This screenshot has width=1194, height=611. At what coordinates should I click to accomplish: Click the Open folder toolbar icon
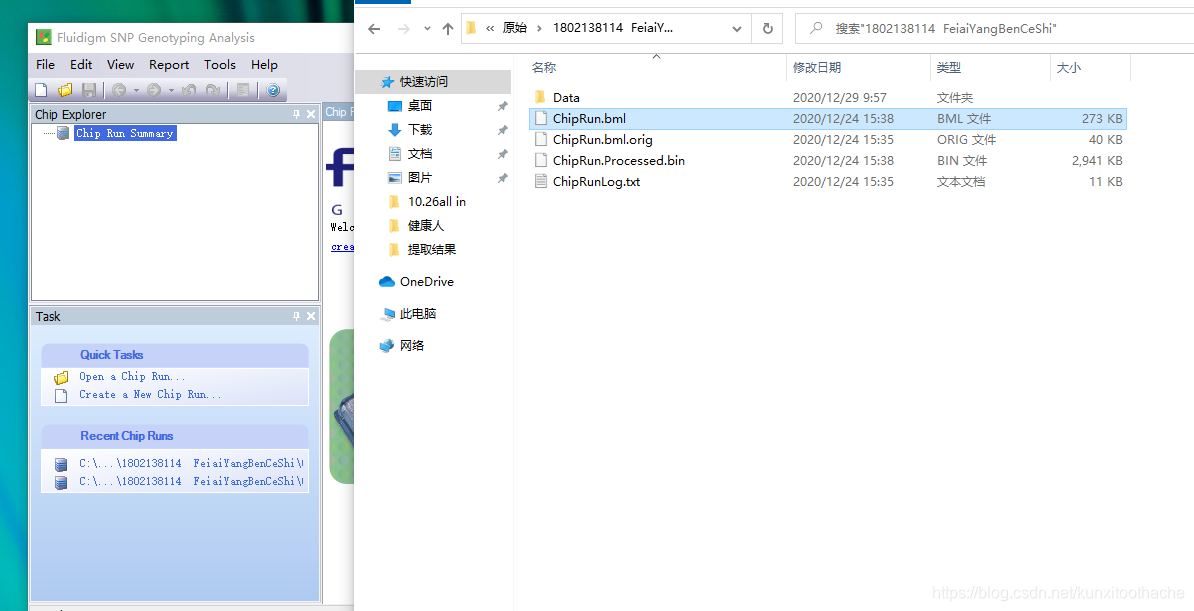(x=65, y=90)
